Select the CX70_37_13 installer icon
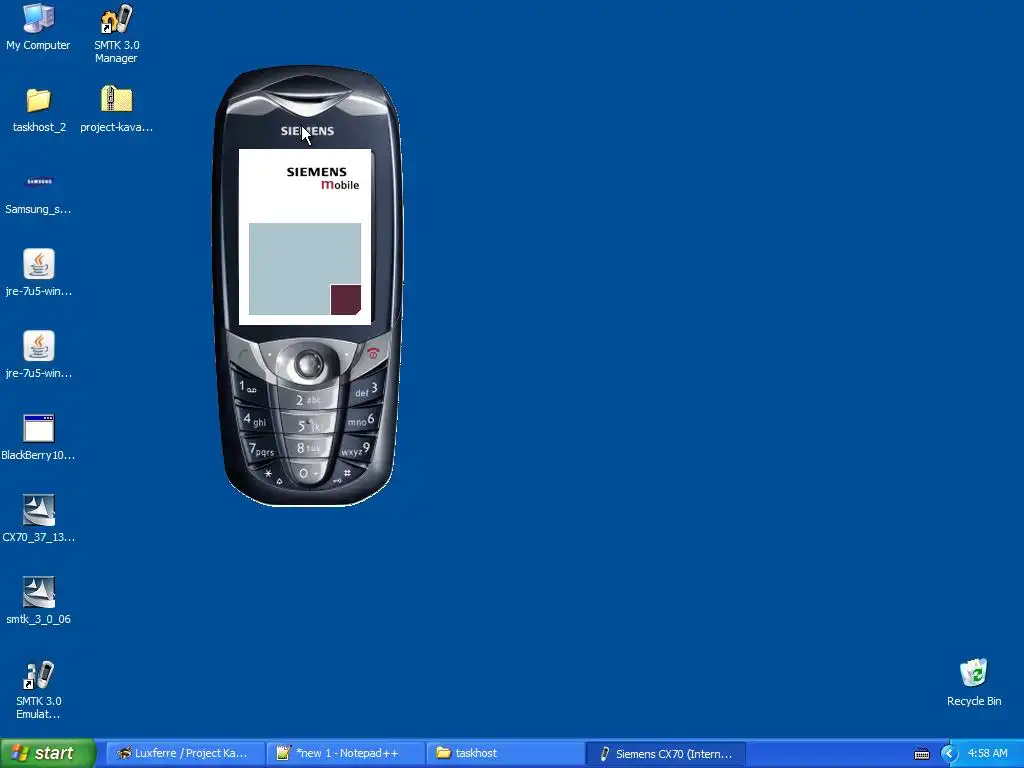This screenshot has width=1024, height=768. (39, 520)
